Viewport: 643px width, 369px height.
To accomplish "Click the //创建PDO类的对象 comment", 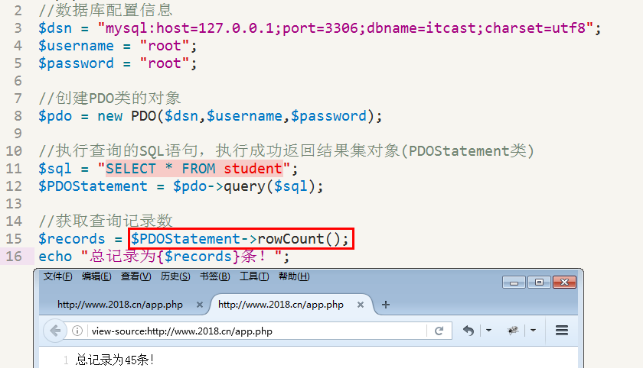I will (x=109, y=98).
